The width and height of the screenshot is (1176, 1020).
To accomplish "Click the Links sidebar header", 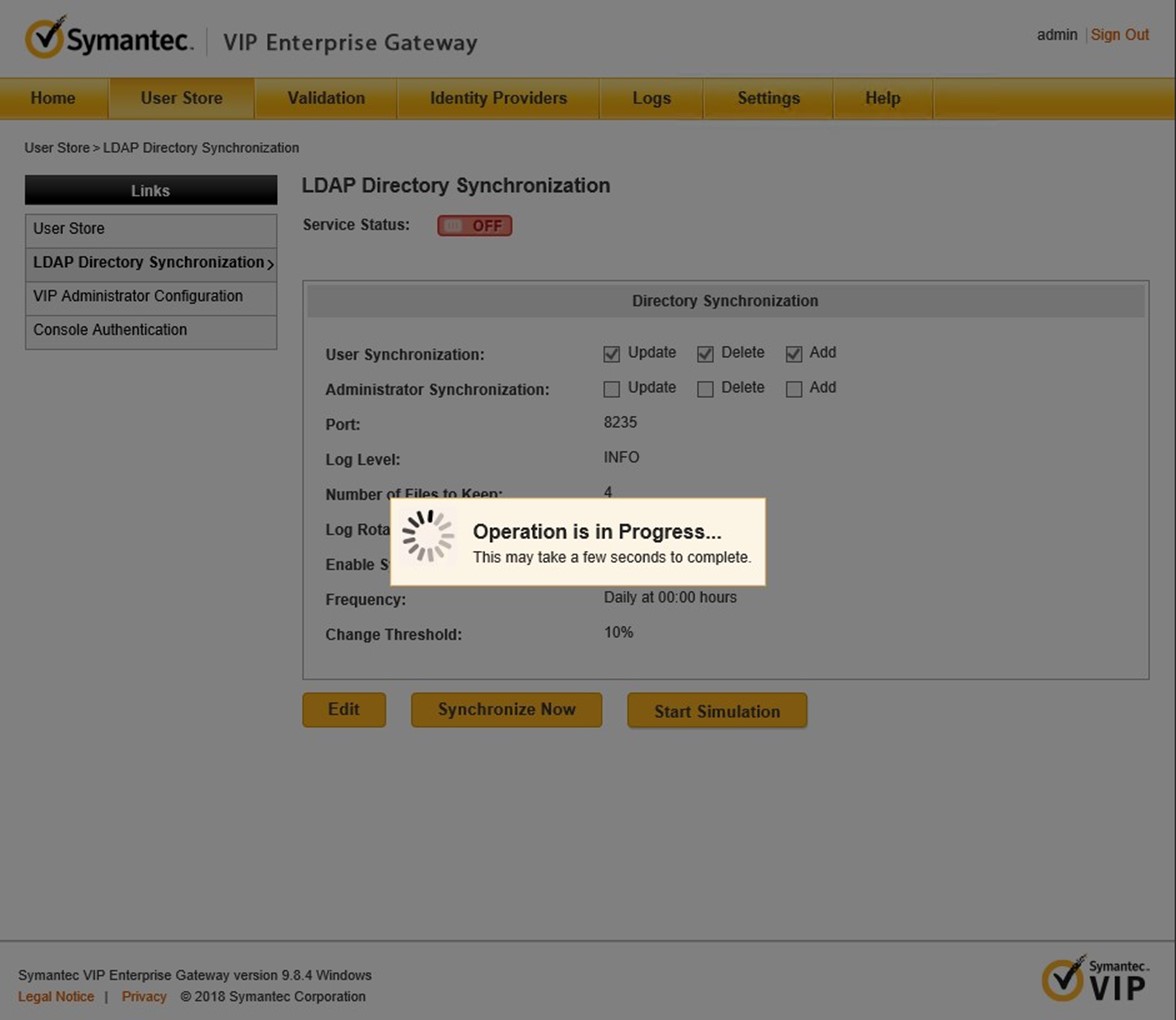I will [151, 190].
